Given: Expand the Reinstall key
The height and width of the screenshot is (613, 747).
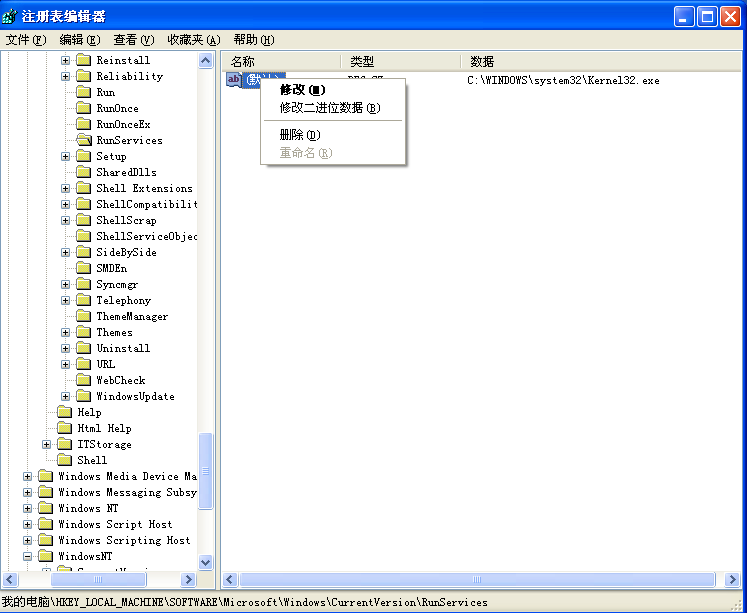Looking at the screenshot, I should (65, 60).
